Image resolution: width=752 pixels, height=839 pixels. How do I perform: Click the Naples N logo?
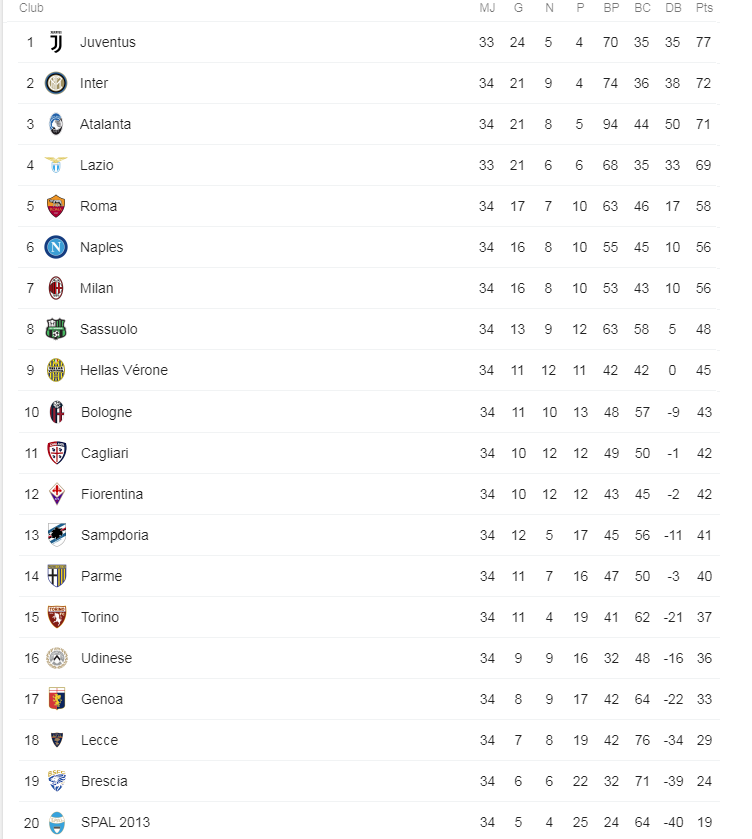click(56, 247)
